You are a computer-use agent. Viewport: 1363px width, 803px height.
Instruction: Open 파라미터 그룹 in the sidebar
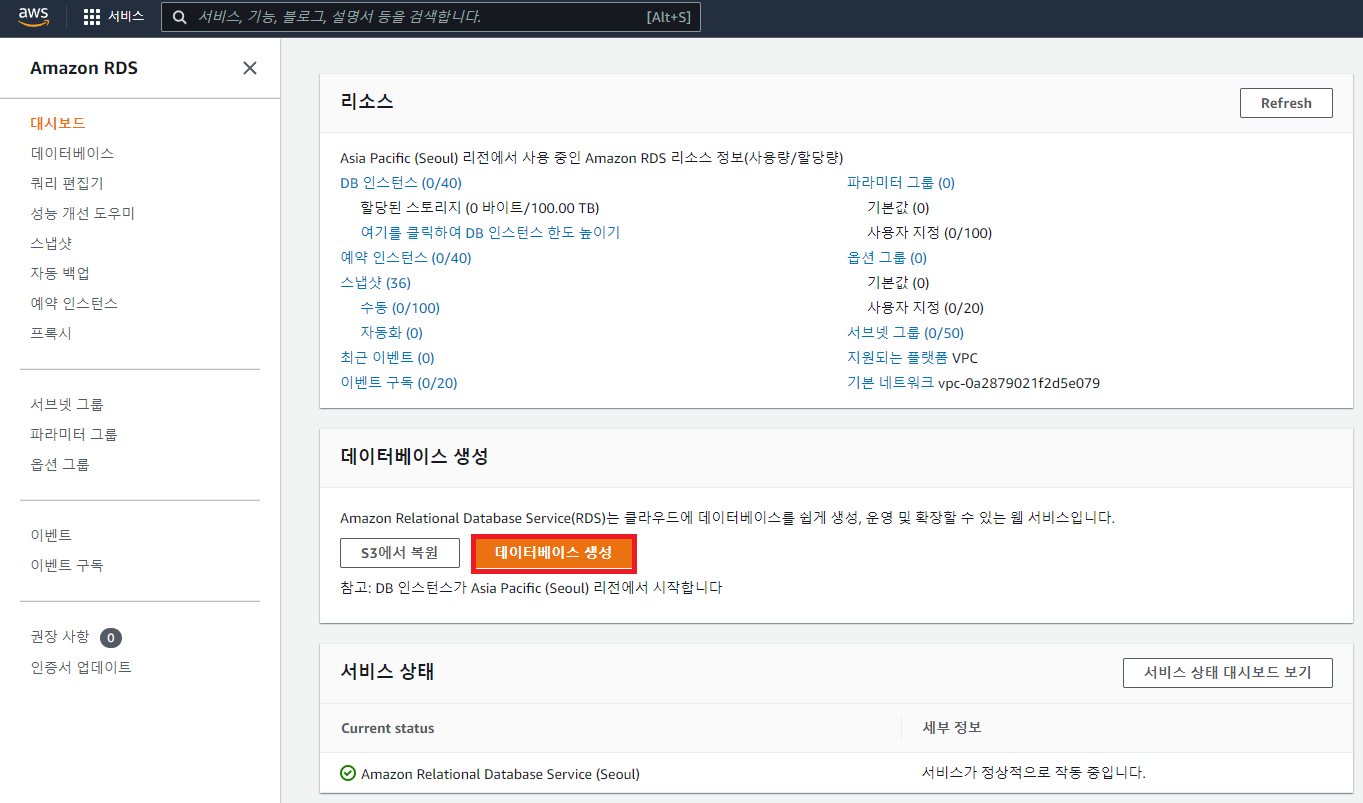pyautogui.click(x=74, y=434)
